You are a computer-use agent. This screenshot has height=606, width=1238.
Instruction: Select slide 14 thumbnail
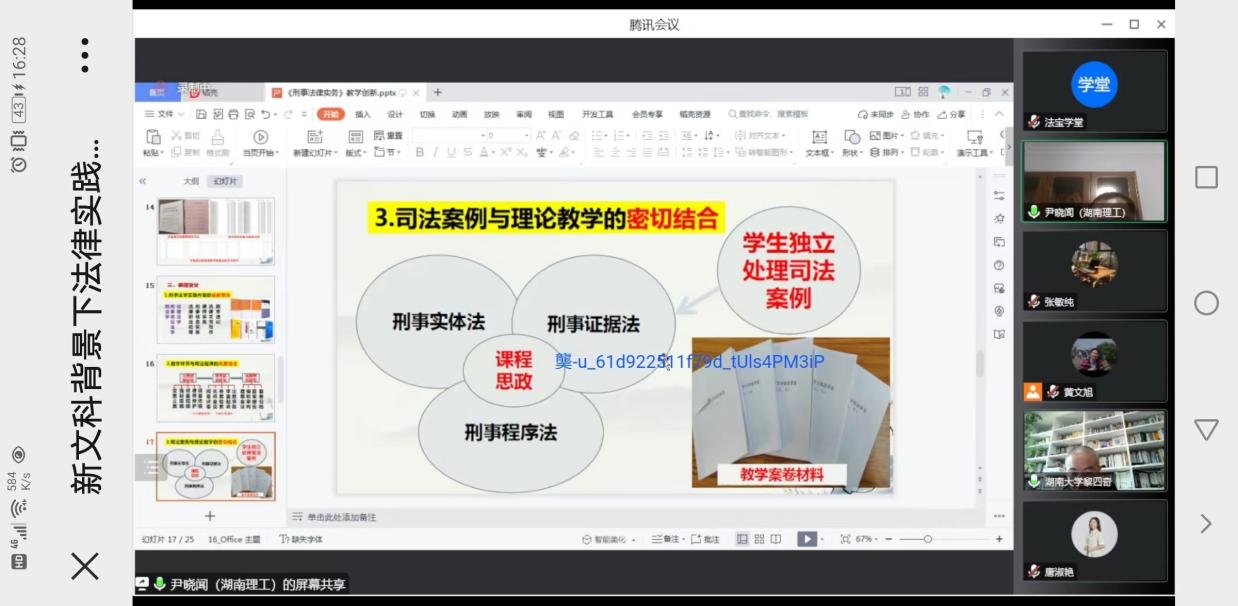click(x=215, y=232)
